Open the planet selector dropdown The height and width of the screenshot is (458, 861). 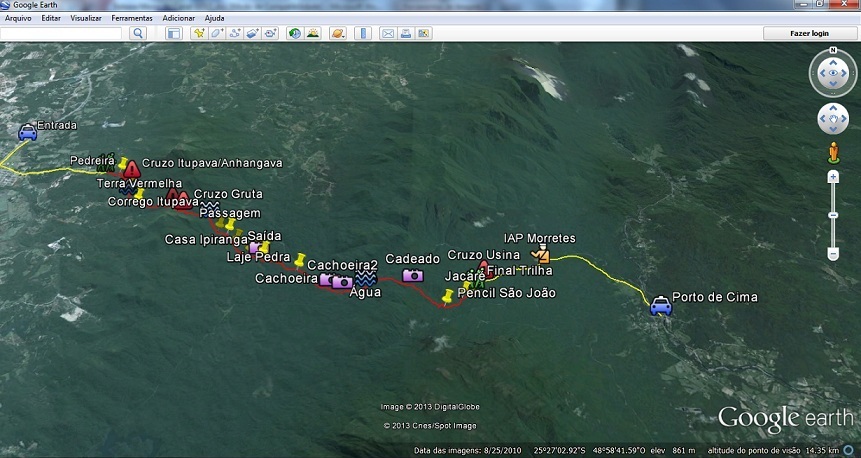click(338, 33)
